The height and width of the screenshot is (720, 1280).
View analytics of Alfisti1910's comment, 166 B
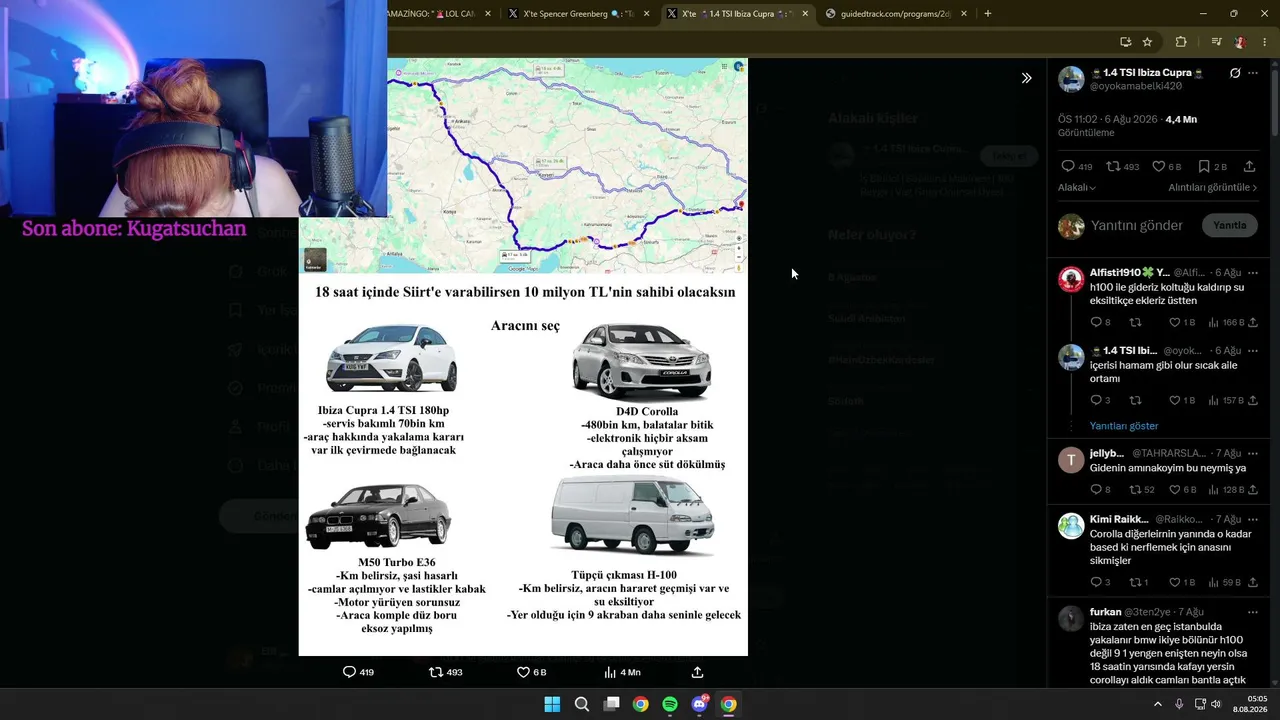click(1226, 322)
